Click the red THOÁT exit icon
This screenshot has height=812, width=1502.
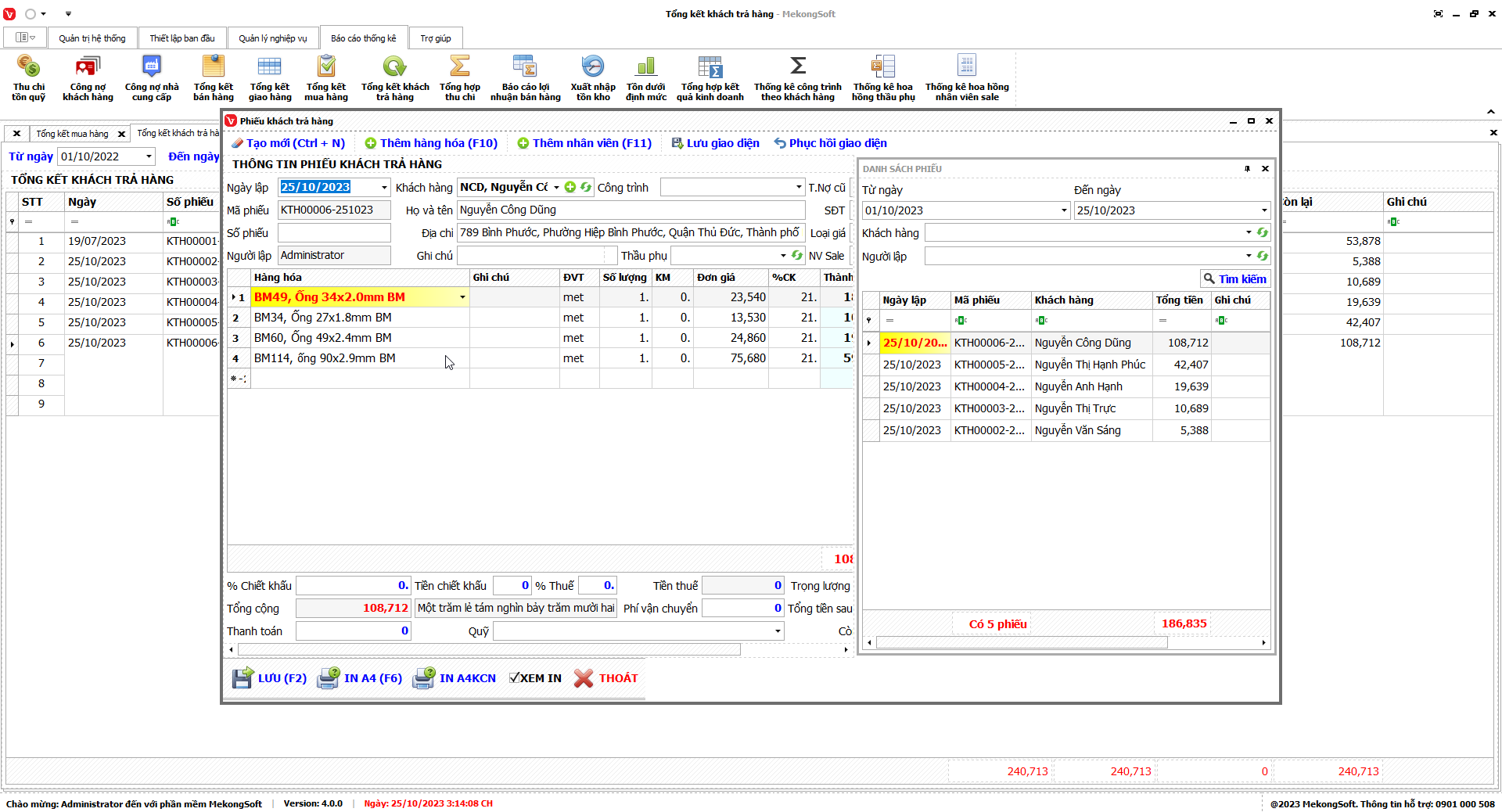click(x=584, y=678)
